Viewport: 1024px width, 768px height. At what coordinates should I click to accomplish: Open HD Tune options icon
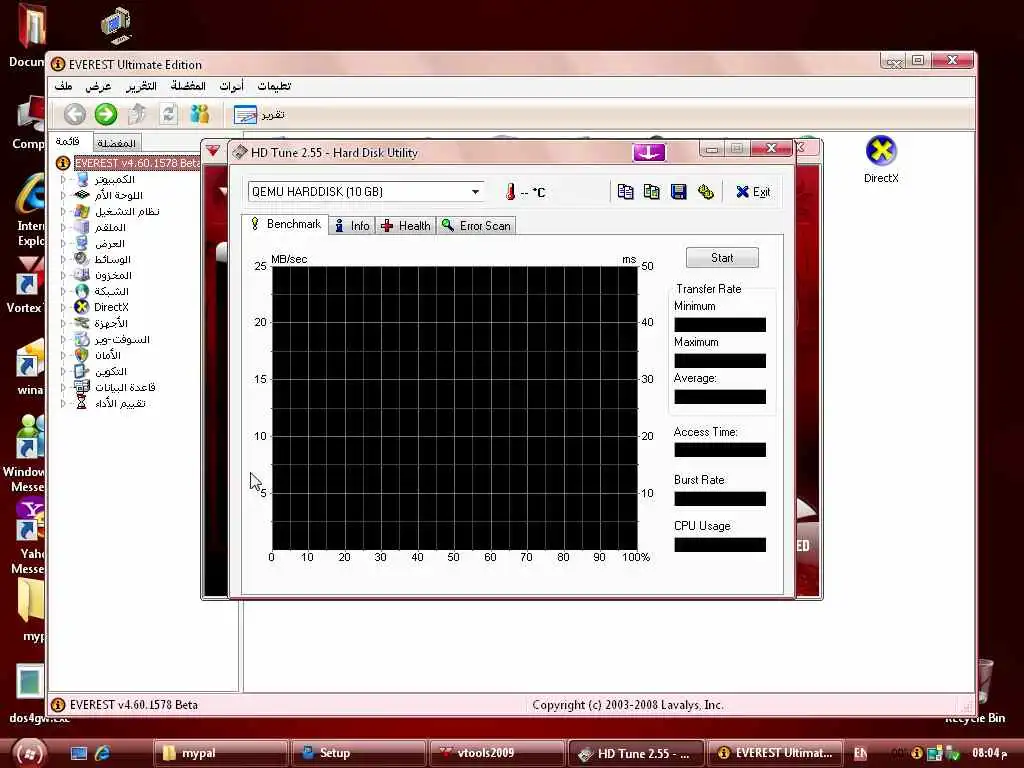pos(705,191)
